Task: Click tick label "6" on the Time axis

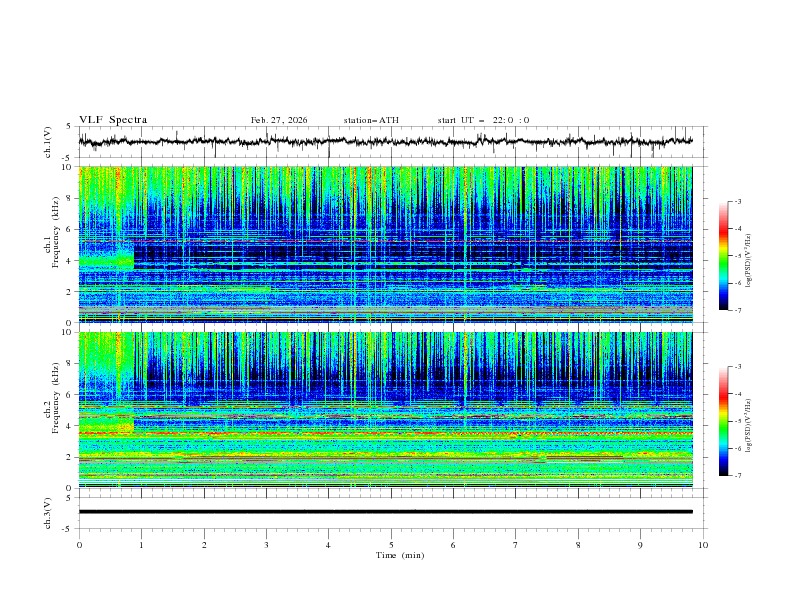Action: click(x=453, y=545)
